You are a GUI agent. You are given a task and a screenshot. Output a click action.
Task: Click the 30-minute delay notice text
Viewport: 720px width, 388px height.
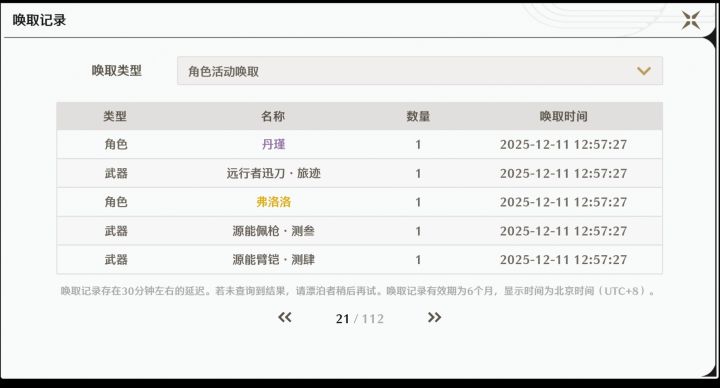click(x=358, y=291)
